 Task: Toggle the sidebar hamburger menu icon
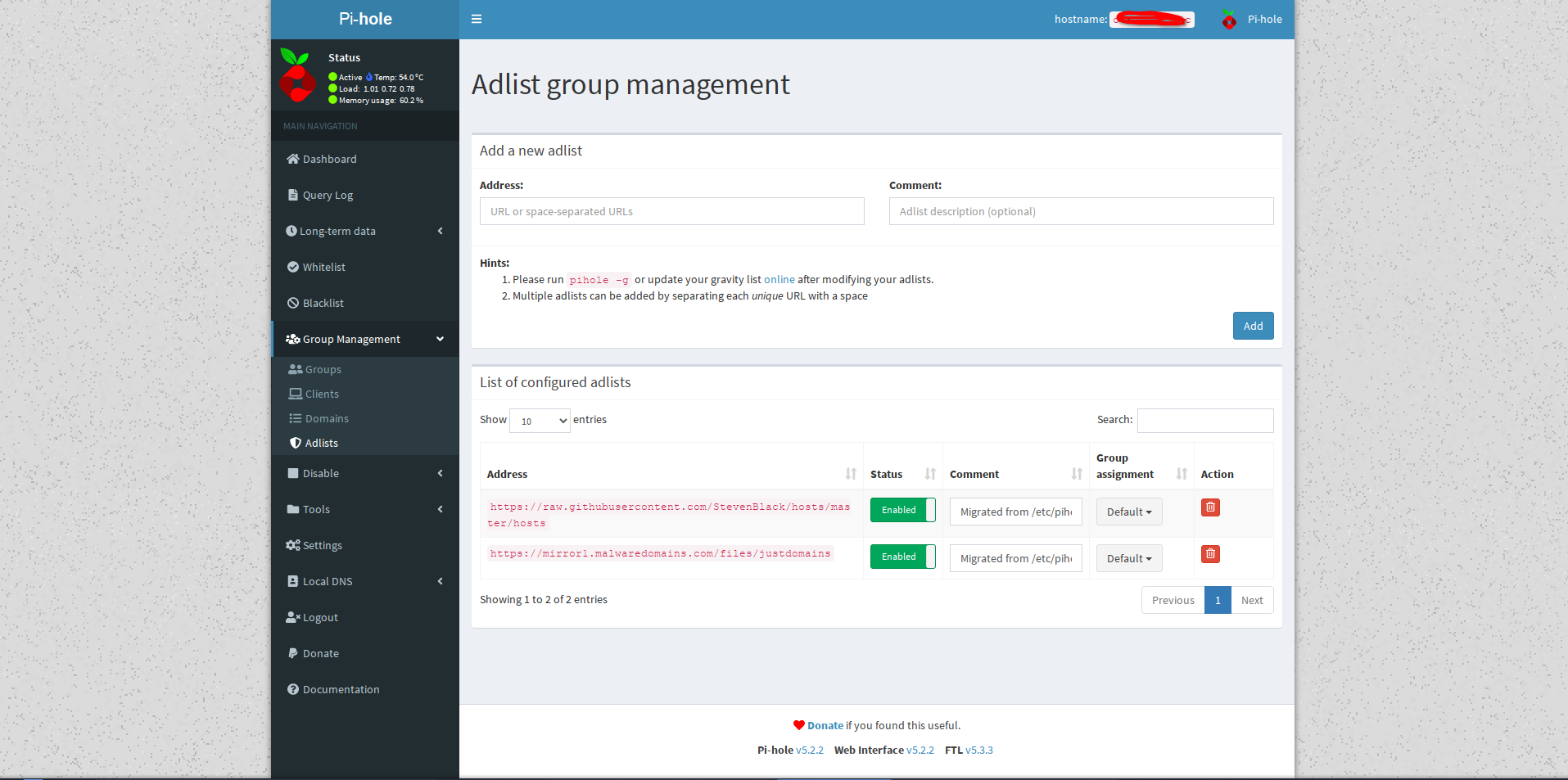tap(477, 19)
